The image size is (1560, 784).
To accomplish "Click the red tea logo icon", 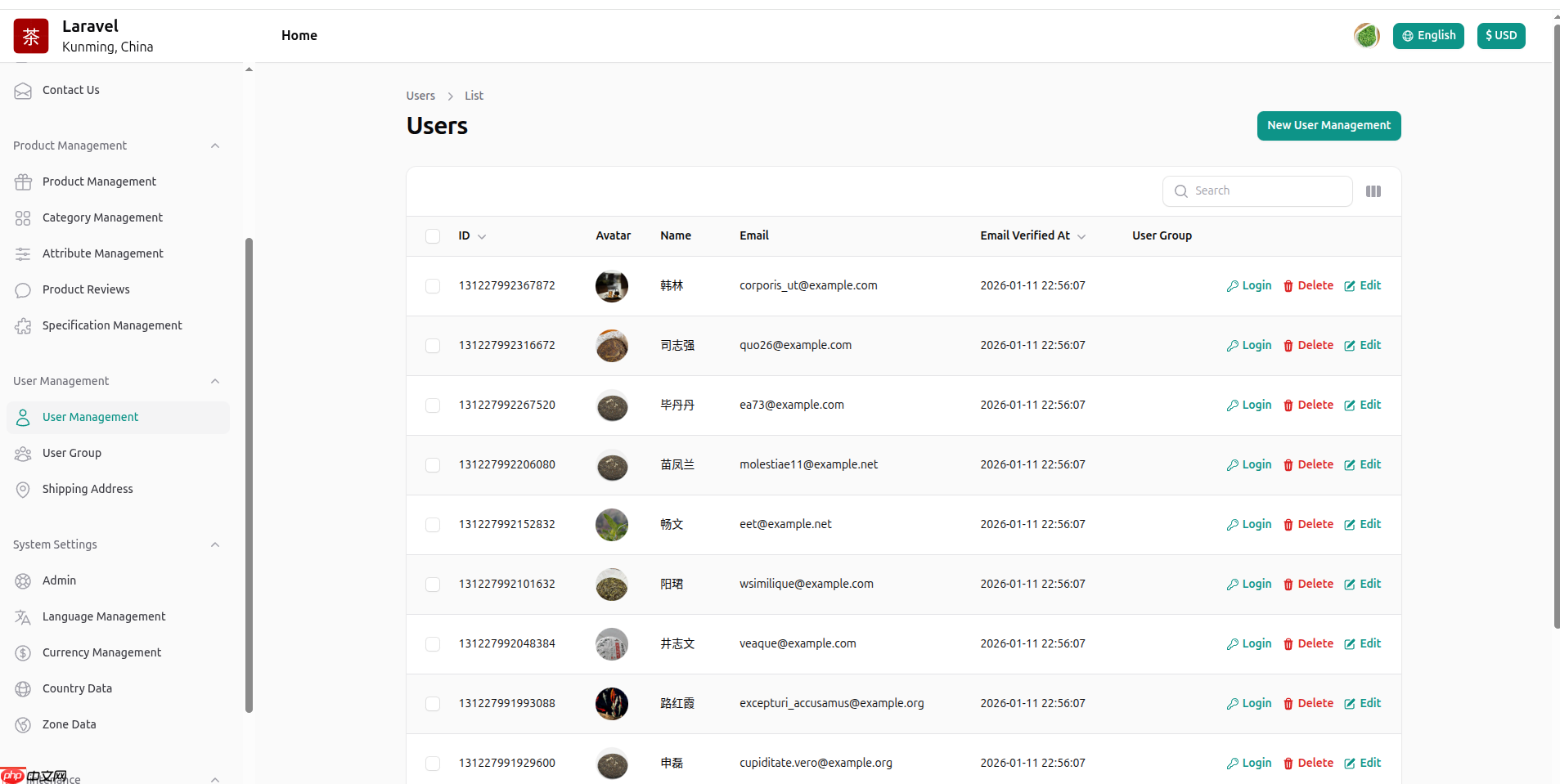I will coord(31,36).
